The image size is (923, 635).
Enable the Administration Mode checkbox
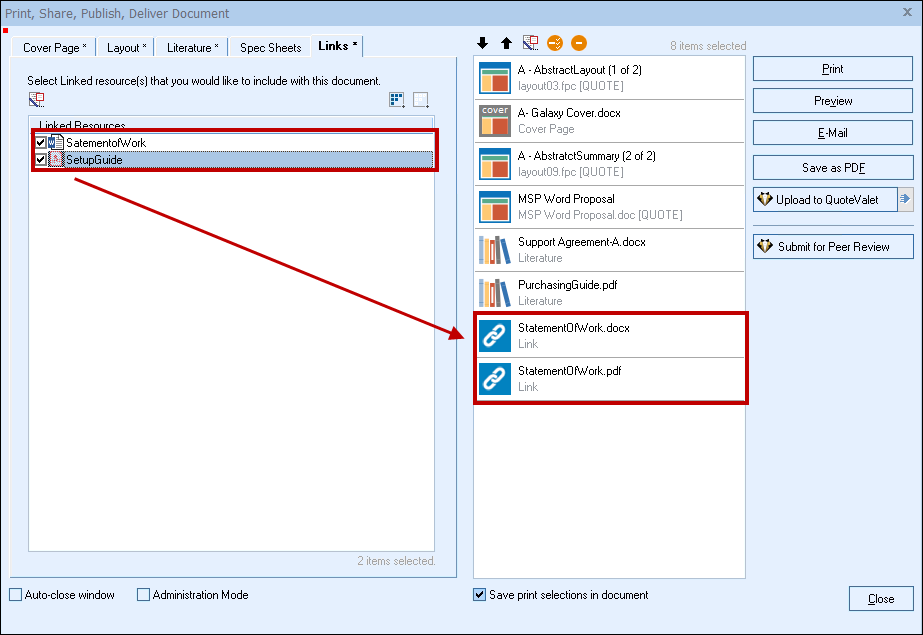tap(143, 594)
